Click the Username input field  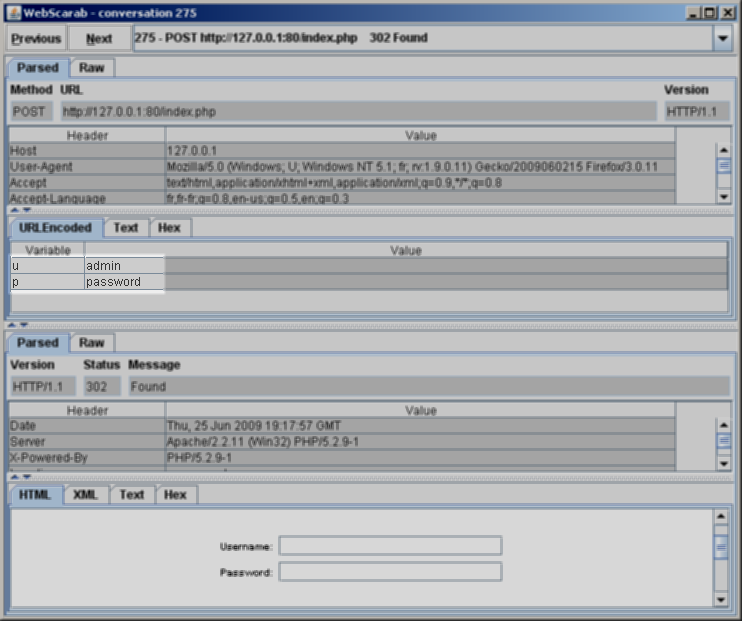(x=390, y=546)
